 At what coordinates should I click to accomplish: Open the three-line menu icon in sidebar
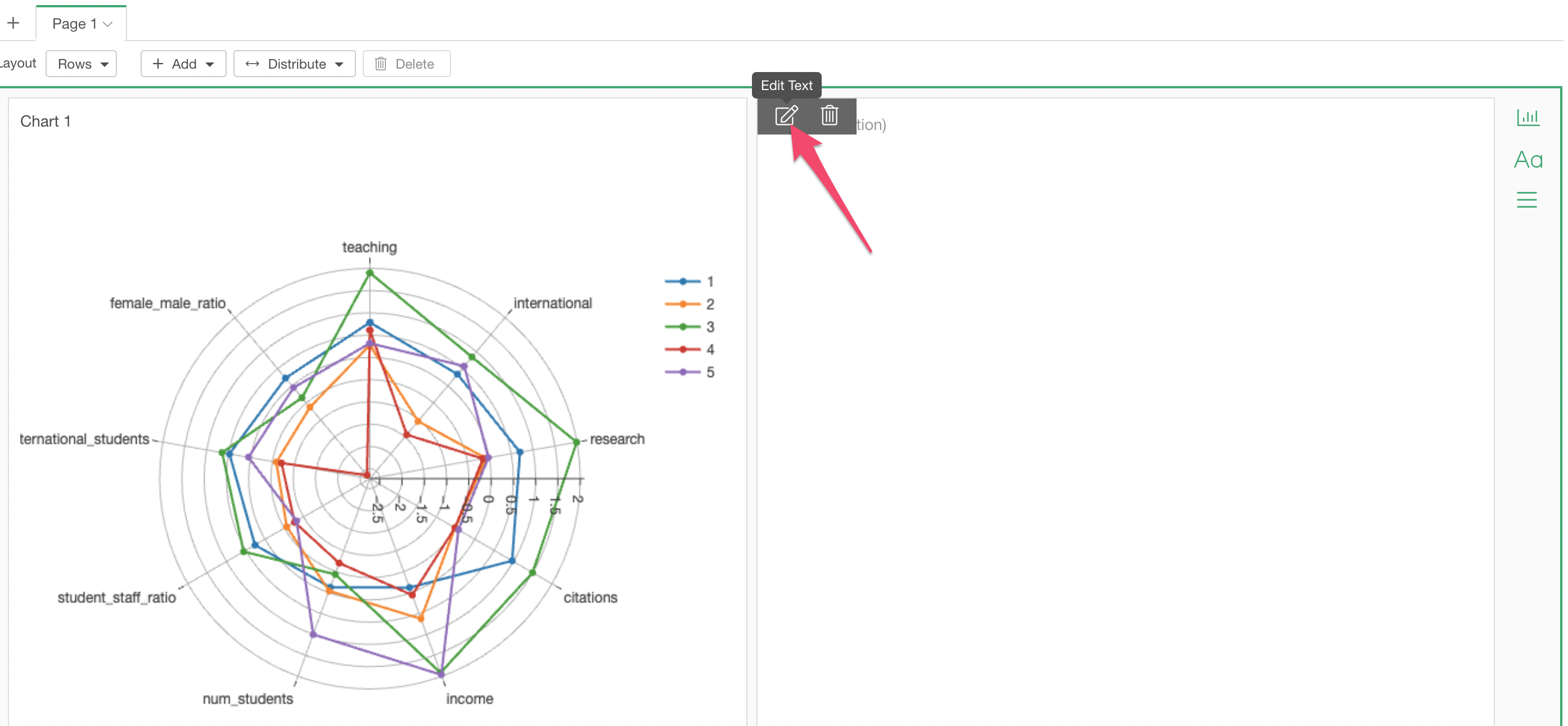click(1526, 200)
